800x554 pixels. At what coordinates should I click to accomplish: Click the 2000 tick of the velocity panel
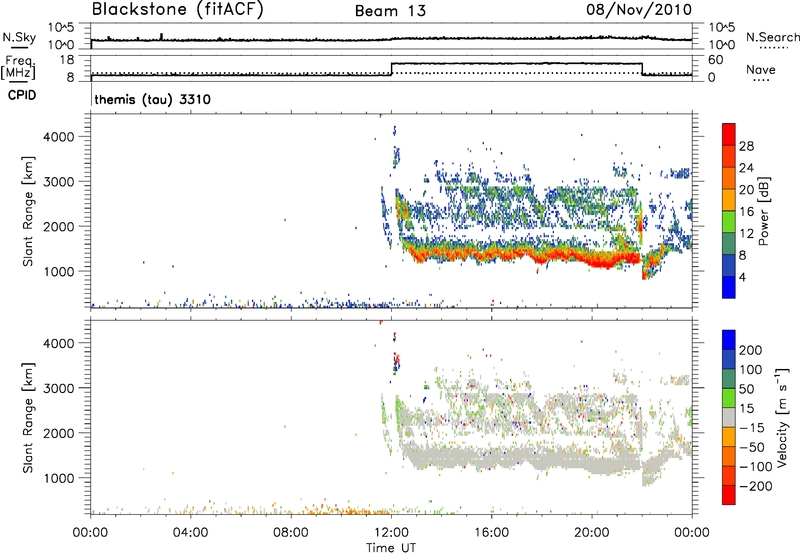coord(58,433)
